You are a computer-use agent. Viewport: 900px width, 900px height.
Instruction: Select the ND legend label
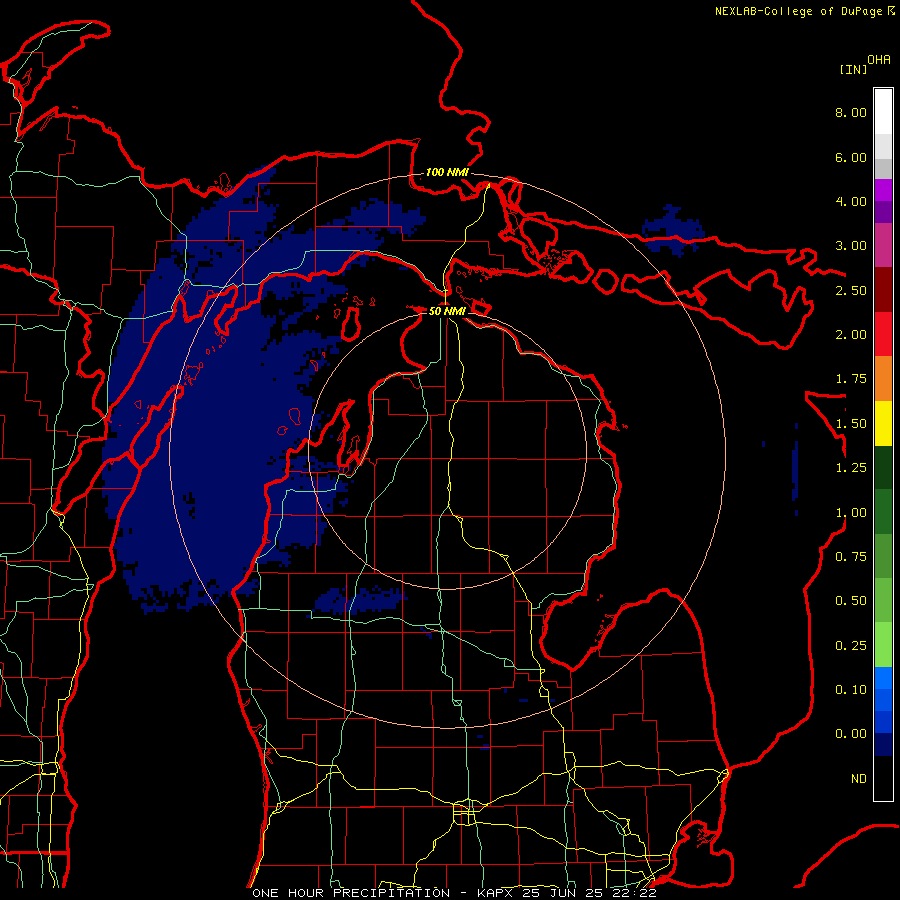859,779
